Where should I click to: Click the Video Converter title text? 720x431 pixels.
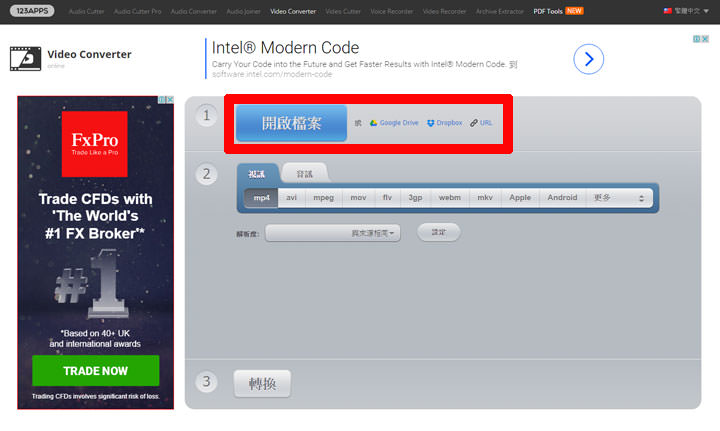pos(89,54)
